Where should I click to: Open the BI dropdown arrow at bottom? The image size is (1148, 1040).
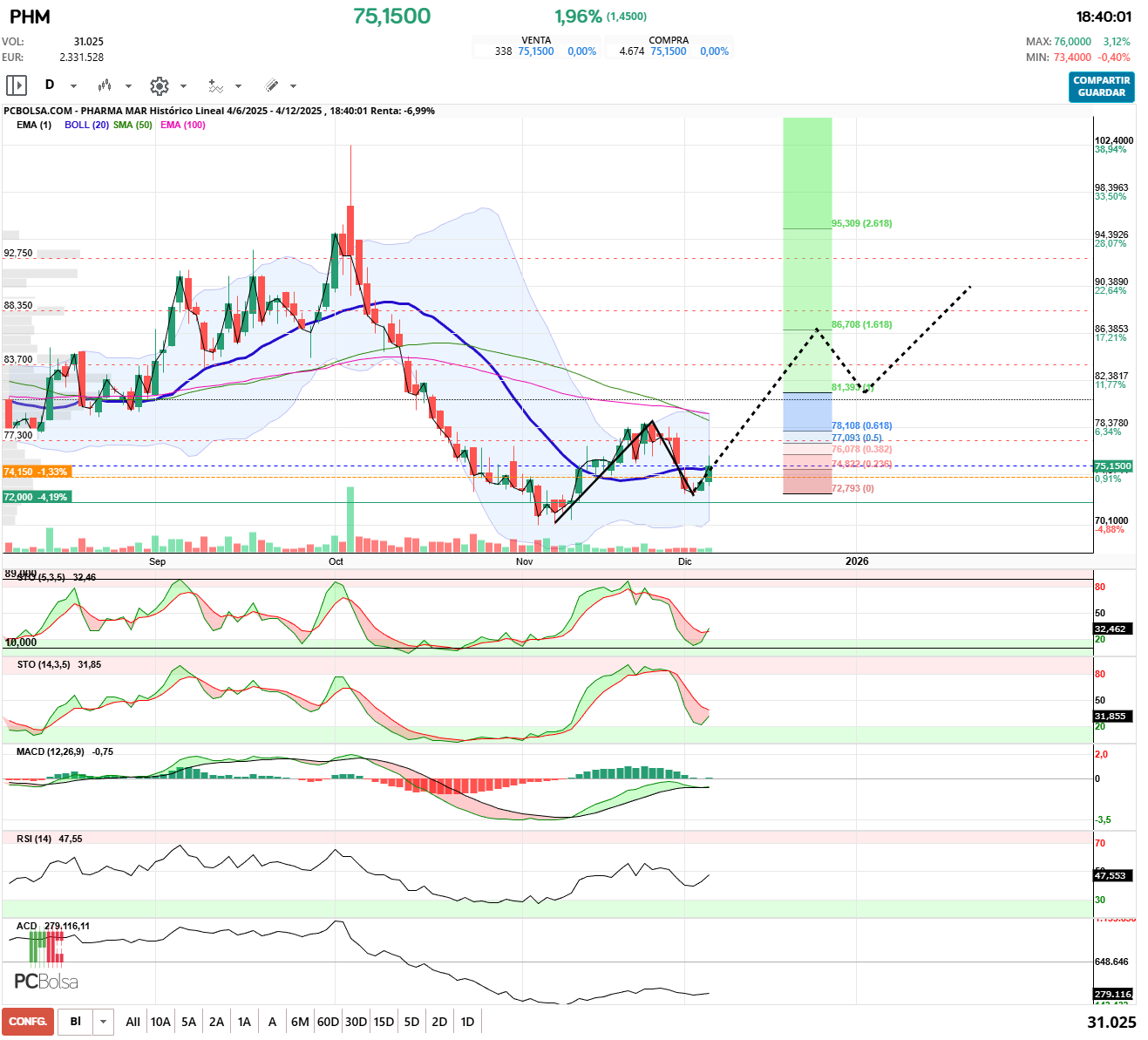point(104,1022)
